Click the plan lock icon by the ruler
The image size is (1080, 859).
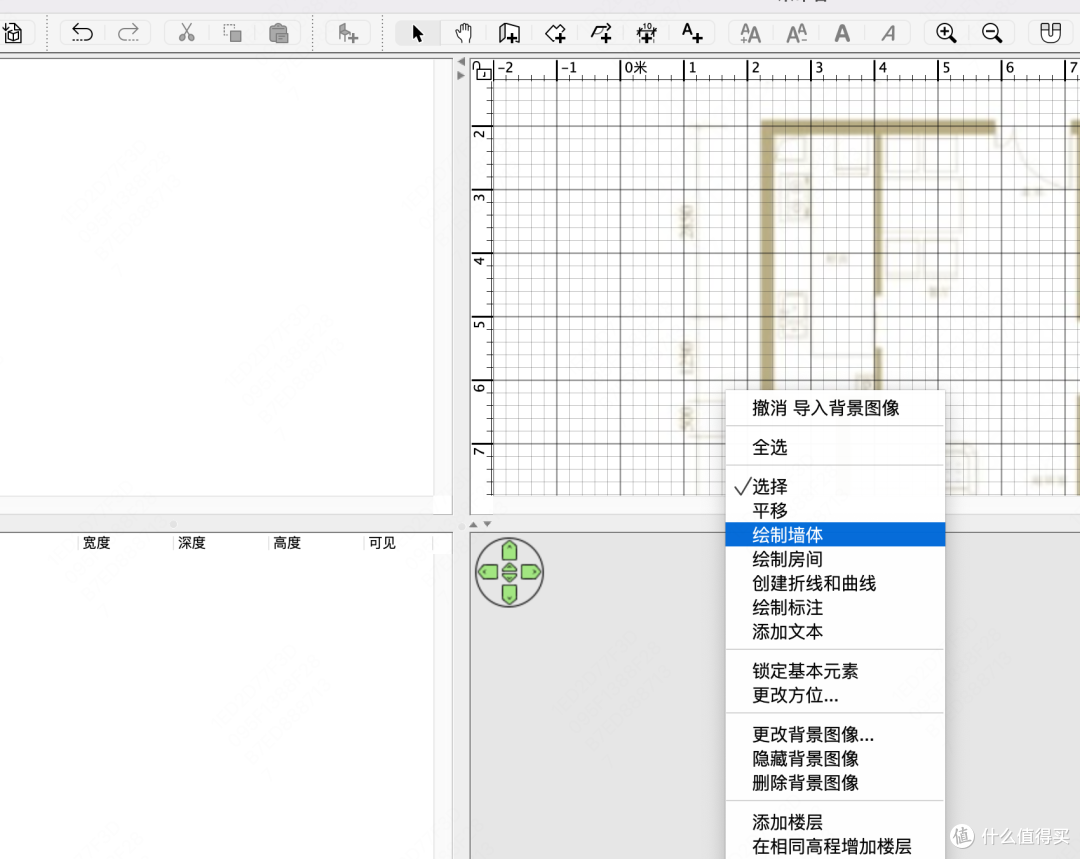tap(481, 69)
